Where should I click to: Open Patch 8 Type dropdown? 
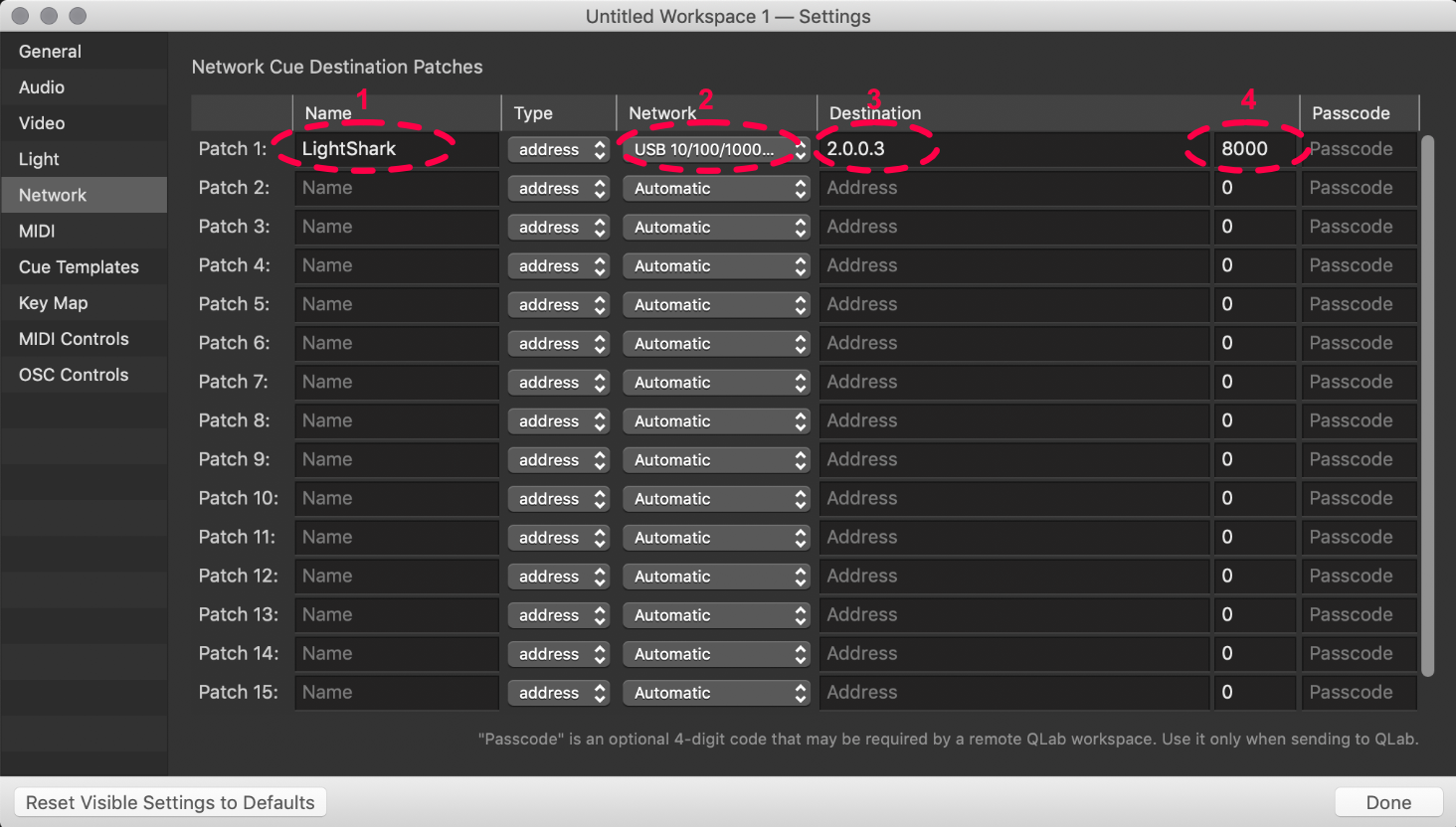(558, 420)
